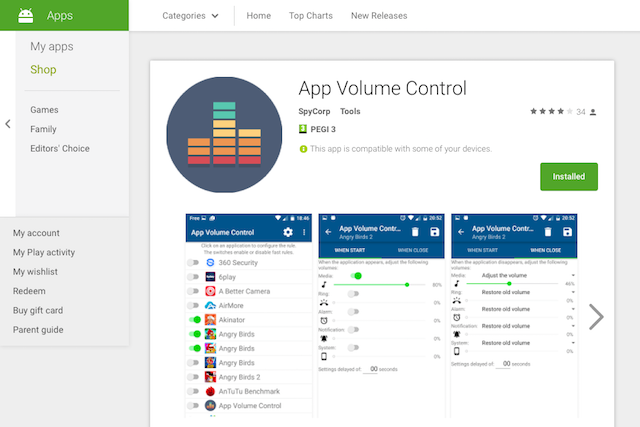Show next screenshots with right arrow
Screen dimensions: 640x427
click(x=596, y=317)
